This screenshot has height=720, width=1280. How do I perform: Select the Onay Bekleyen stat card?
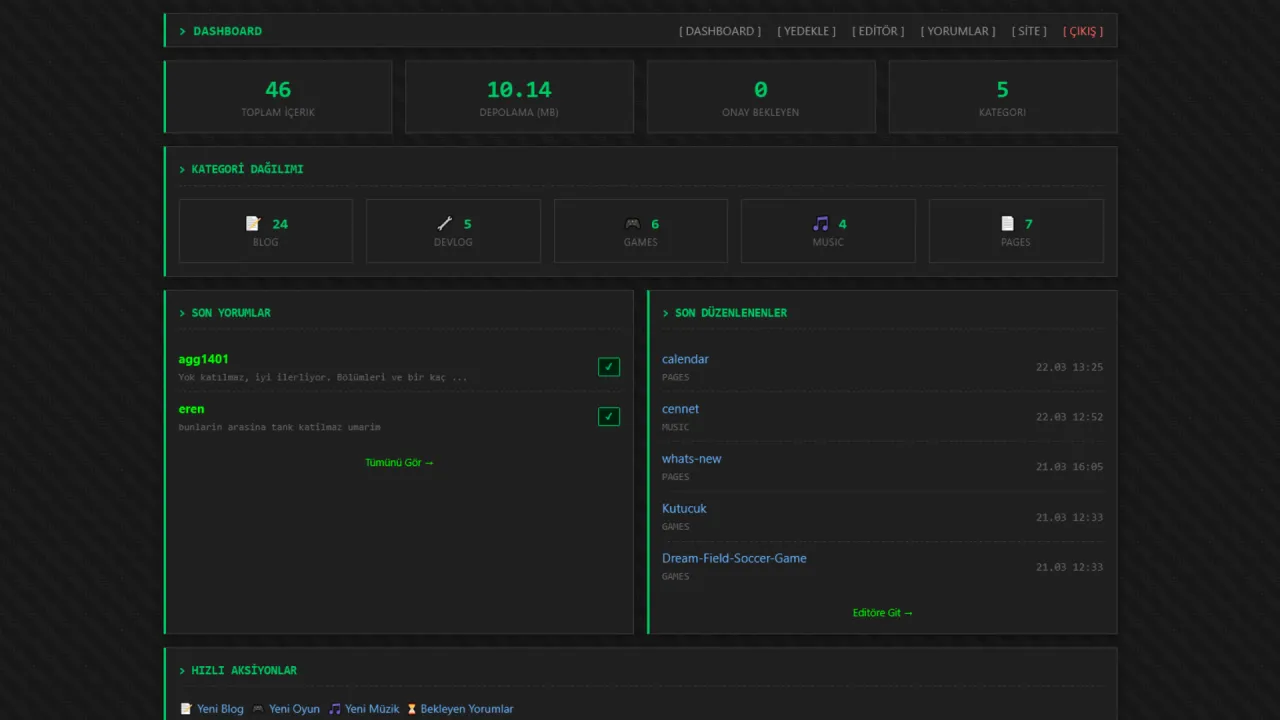tap(760, 97)
